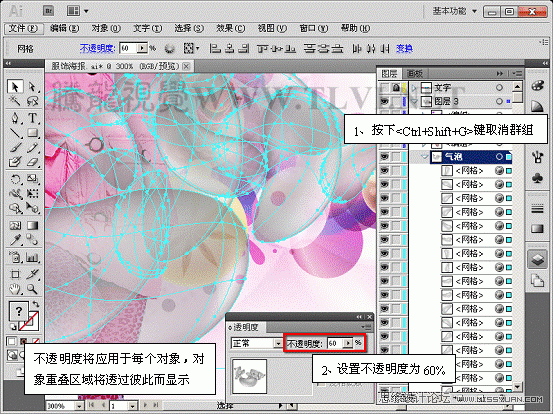Screen dimensions: 553x414
Task: Select the Gradient tool
Action: (32, 225)
